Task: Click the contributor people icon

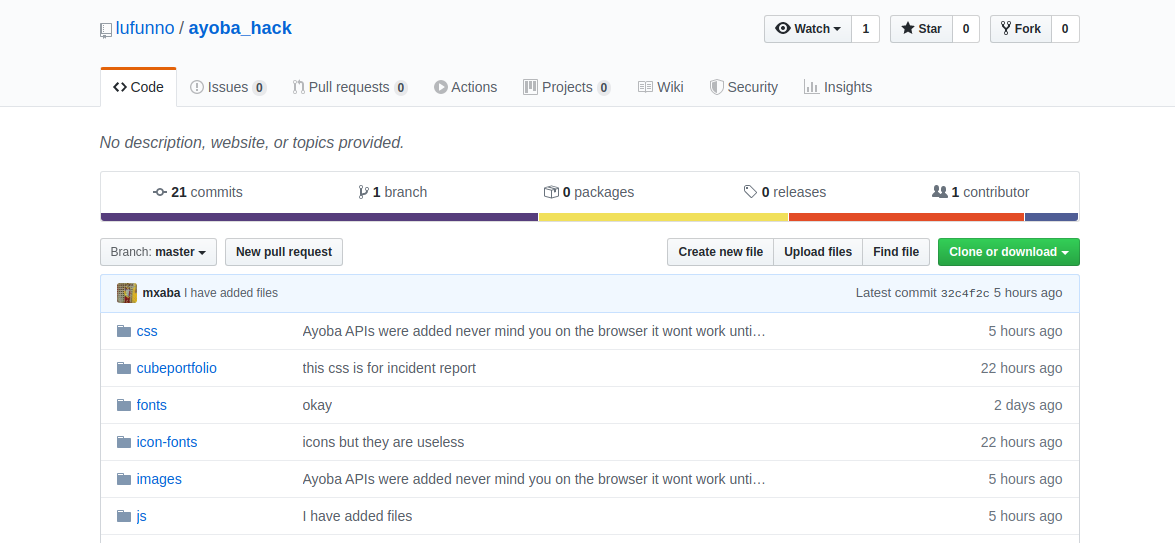Action: tap(939, 192)
